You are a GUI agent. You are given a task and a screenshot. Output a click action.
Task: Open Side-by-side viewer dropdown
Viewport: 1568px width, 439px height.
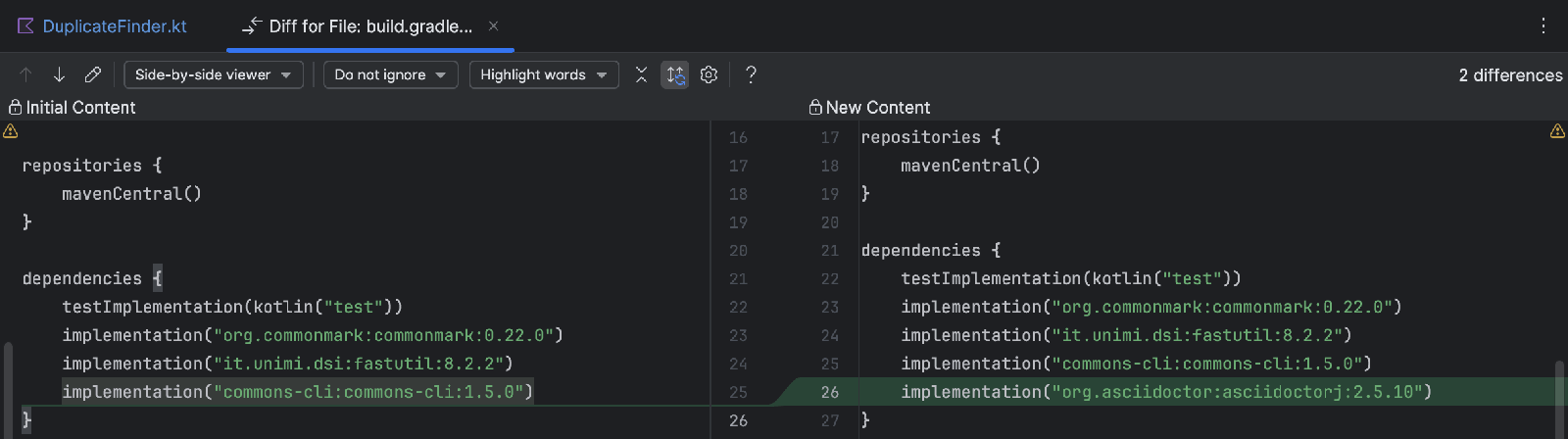[214, 74]
